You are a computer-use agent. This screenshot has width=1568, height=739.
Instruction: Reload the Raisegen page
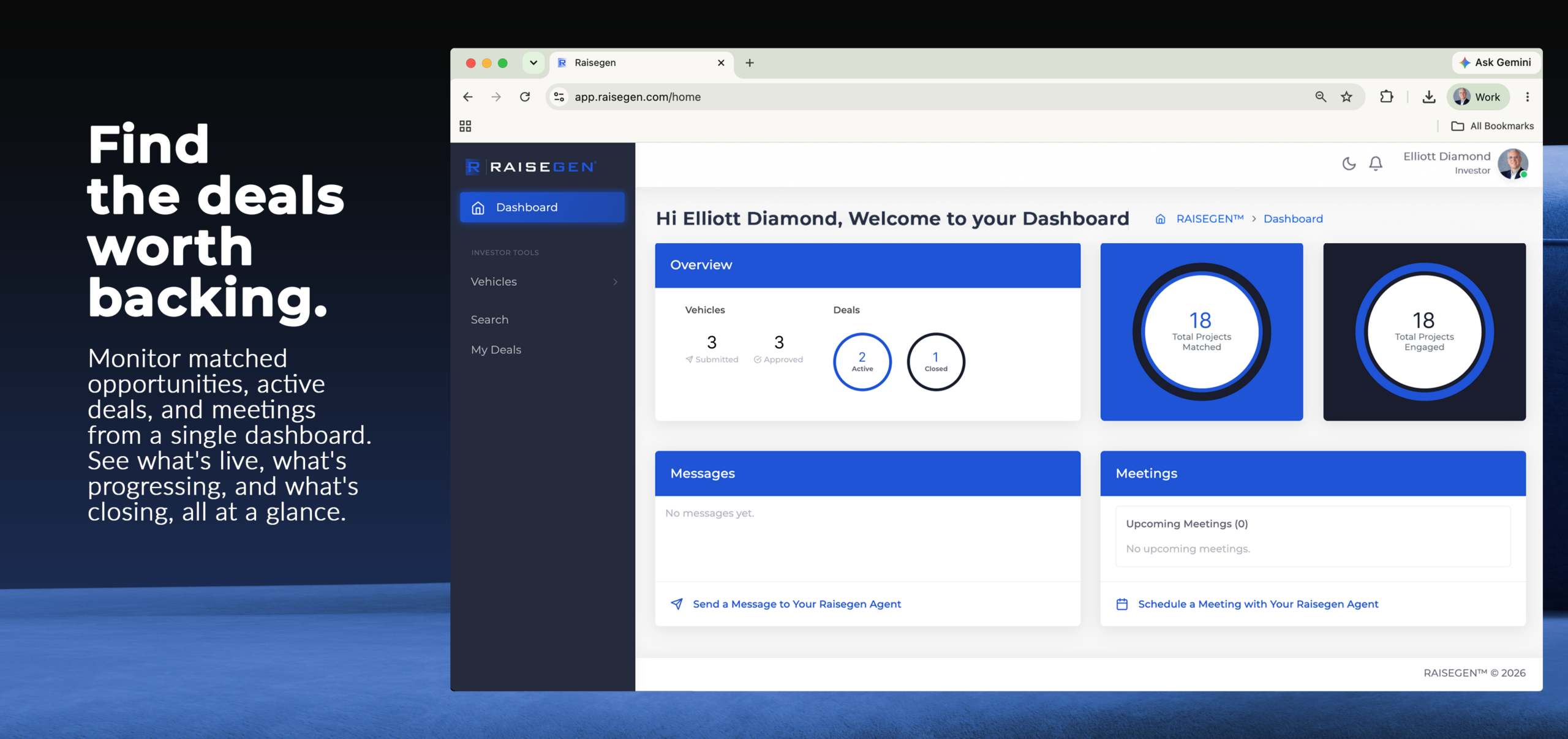pos(525,97)
